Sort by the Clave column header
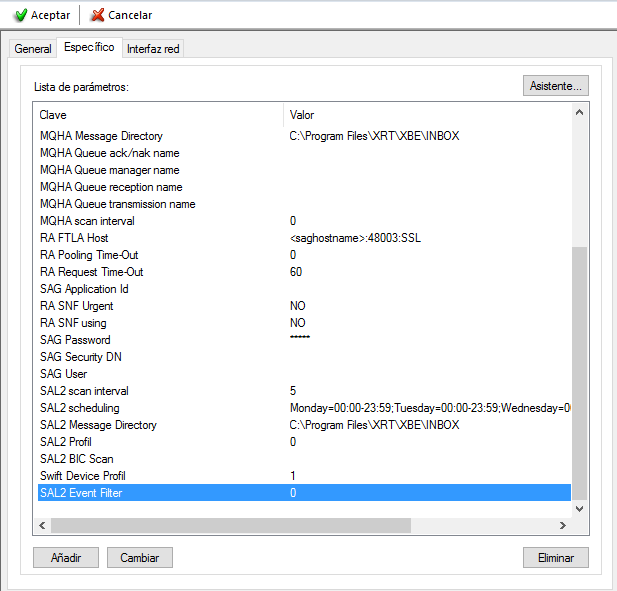This screenshot has width=617, height=591. point(158,115)
